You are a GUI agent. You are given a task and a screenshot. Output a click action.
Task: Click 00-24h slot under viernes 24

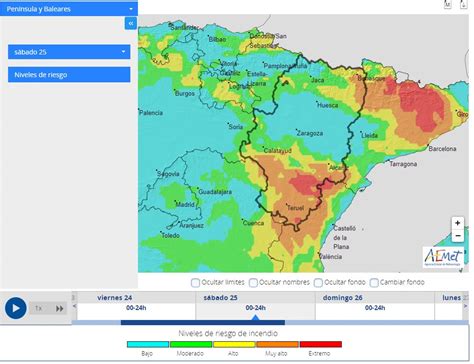click(136, 308)
